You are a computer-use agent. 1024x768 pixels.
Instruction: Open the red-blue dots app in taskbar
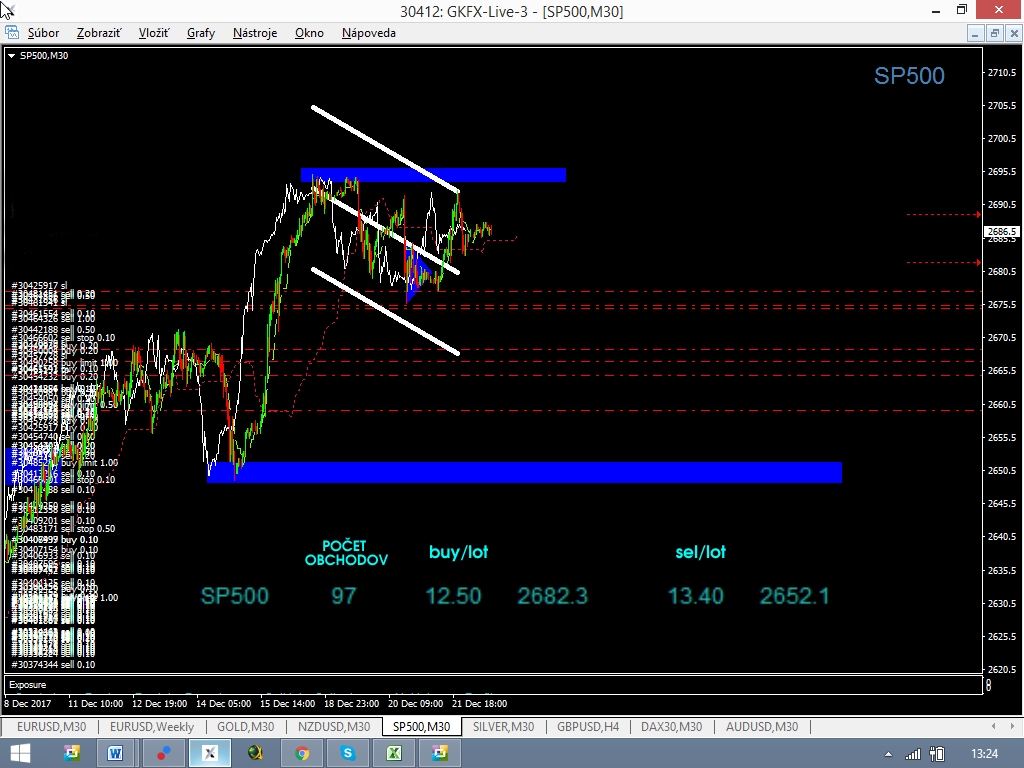point(163,754)
